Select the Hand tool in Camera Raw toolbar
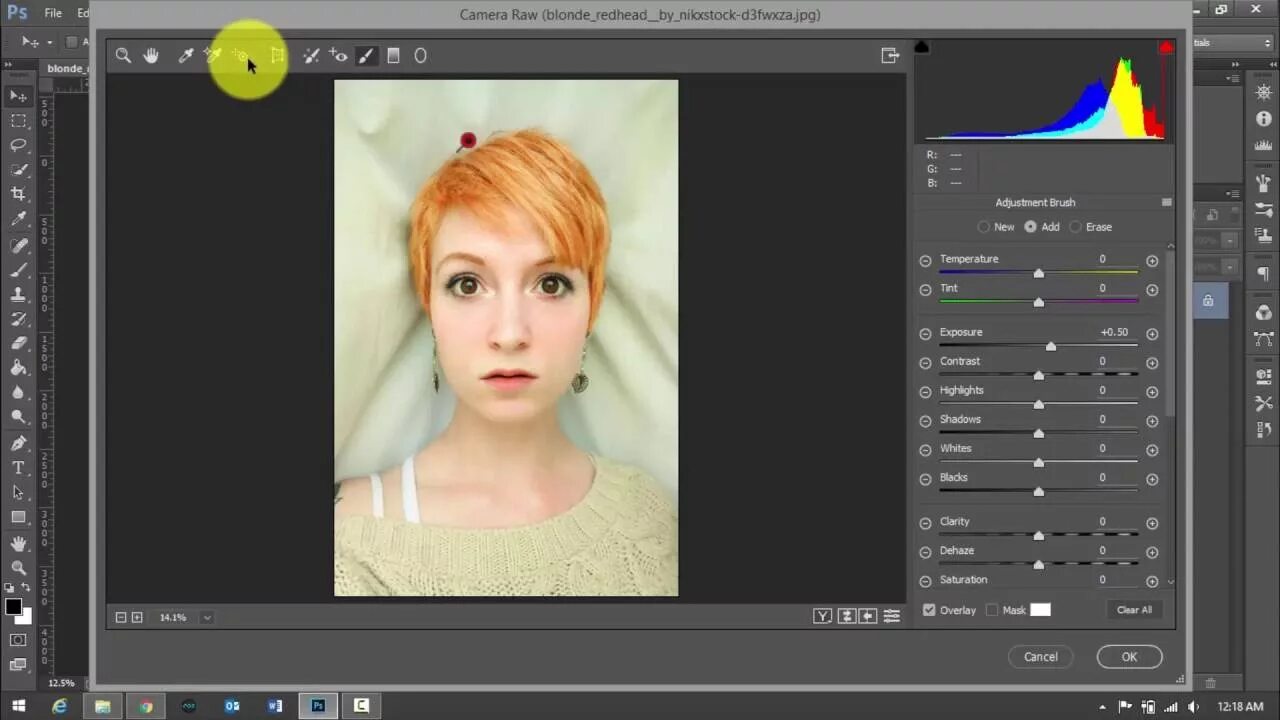The height and width of the screenshot is (720, 1280). pos(151,56)
